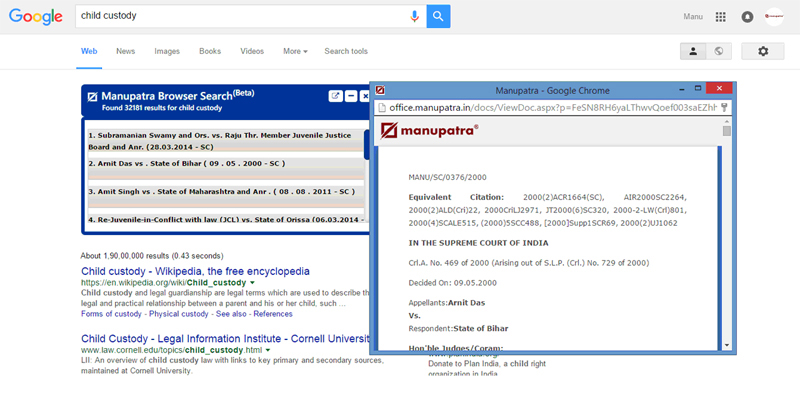This screenshot has height=400, width=800.
Task: Open the search settings gear icon
Action: [763, 51]
